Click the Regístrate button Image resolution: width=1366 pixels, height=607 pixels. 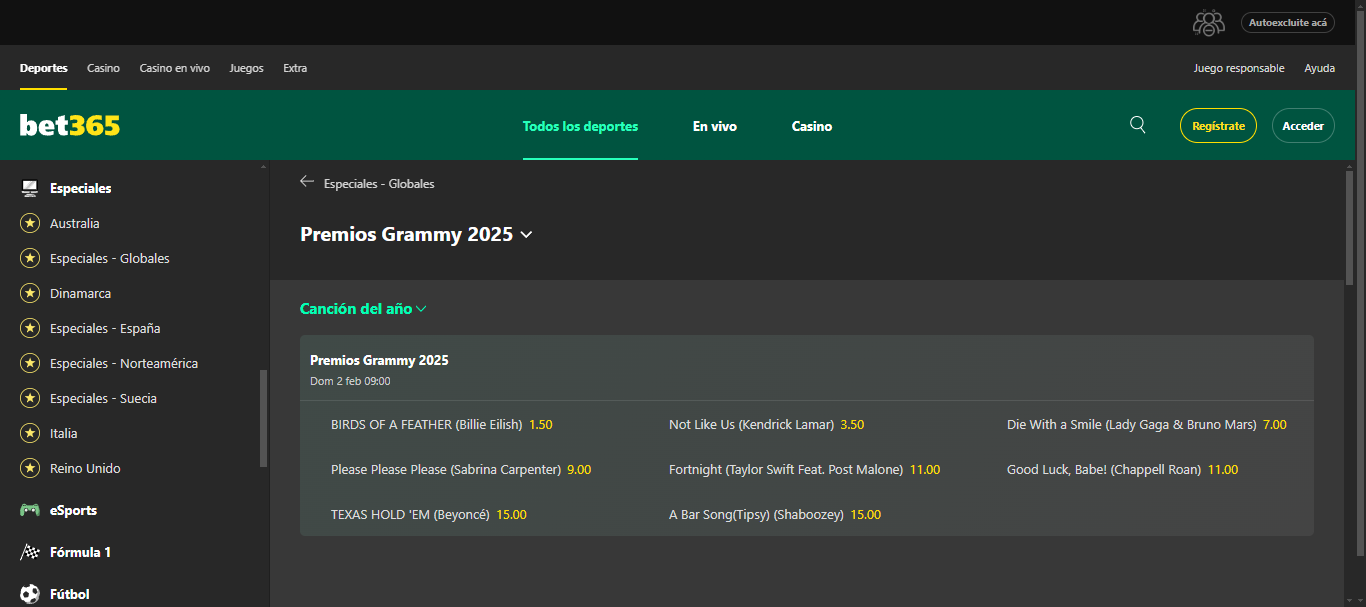pyautogui.click(x=1218, y=126)
